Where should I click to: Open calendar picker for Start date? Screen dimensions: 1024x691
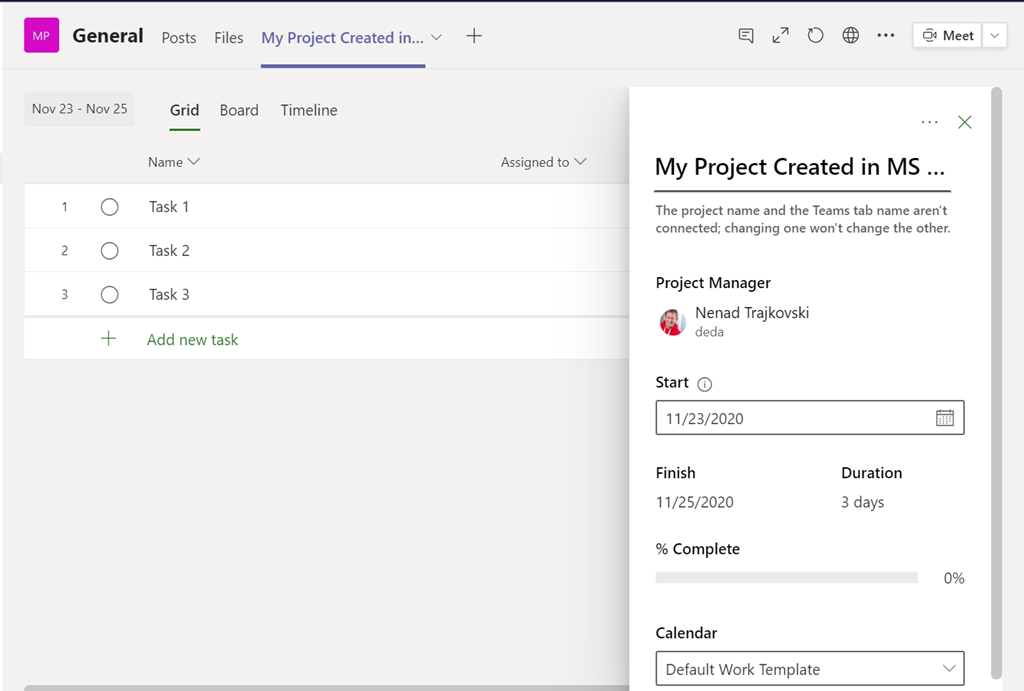(x=944, y=418)
